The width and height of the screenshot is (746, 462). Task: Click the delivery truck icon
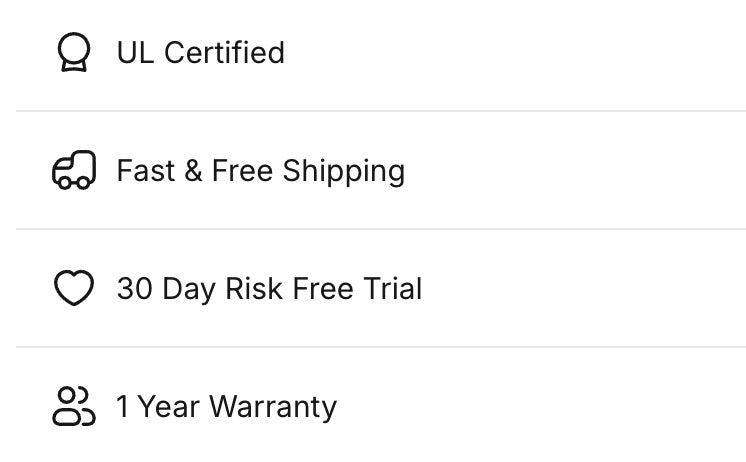[x=74, y=170]
